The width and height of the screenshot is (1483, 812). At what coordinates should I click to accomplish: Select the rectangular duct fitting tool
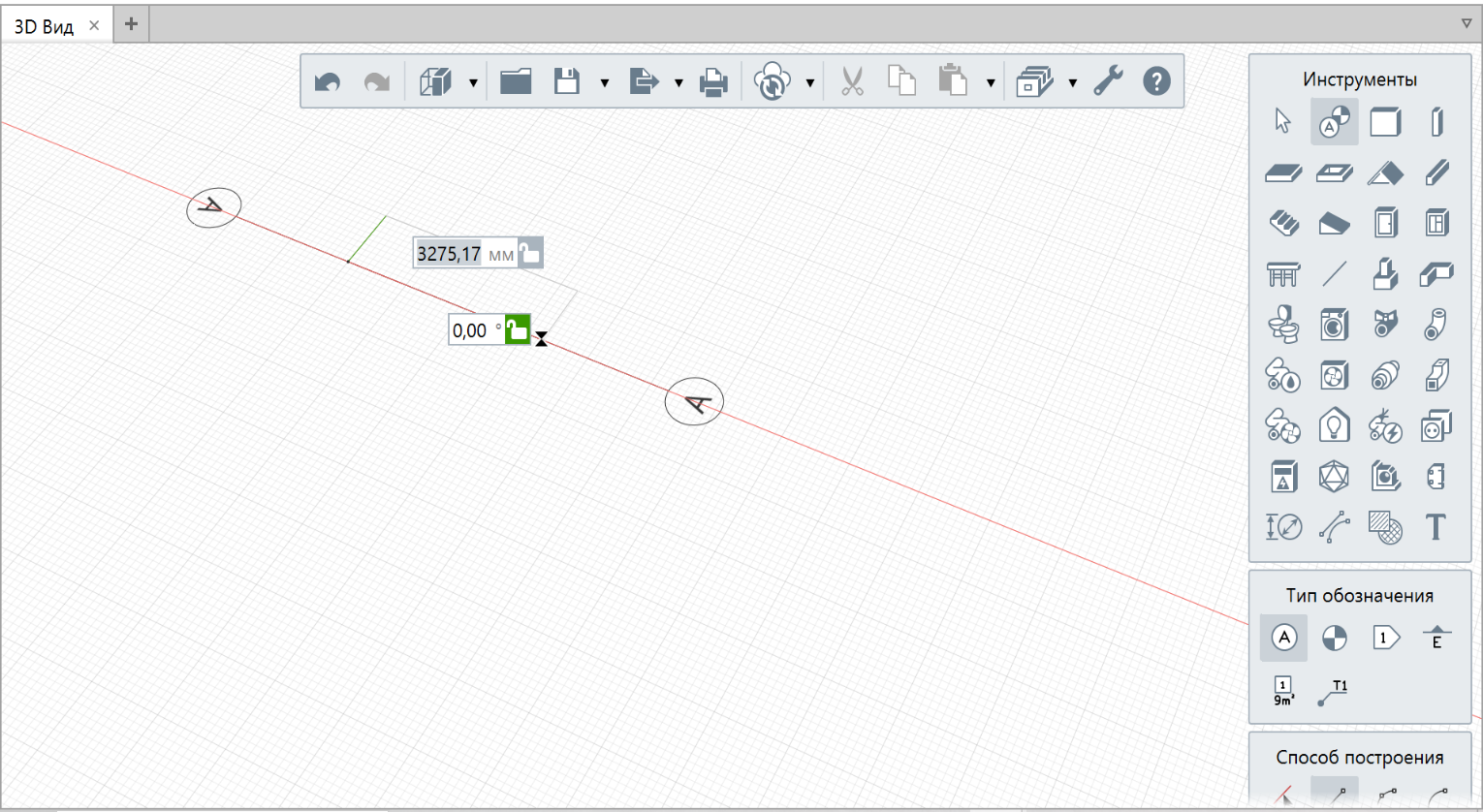[1436, 376]
